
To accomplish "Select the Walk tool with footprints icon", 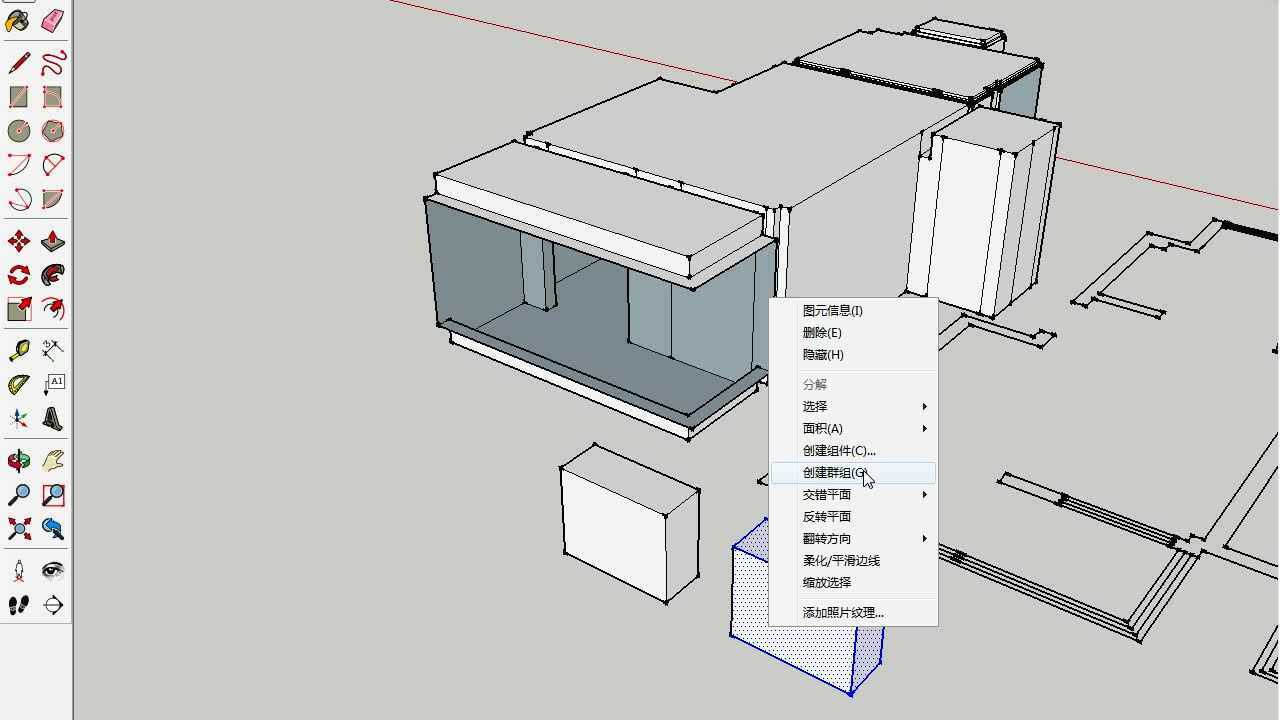I will tap(17, 604).
